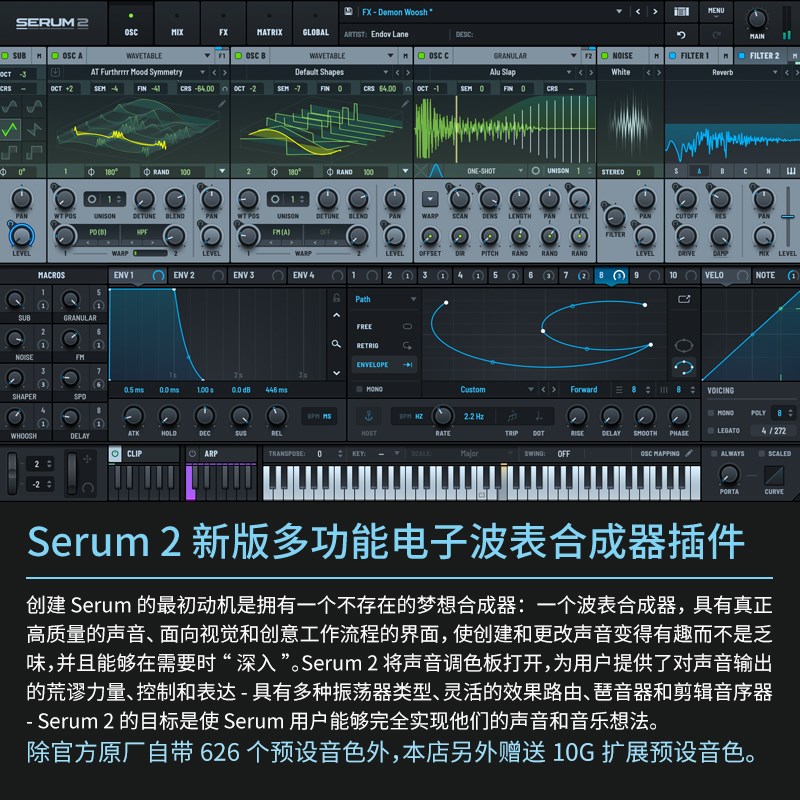This screenshot has height=800, width=800.
Task: Switch to the GLOBAL tab
Action: tap(315, 23)
